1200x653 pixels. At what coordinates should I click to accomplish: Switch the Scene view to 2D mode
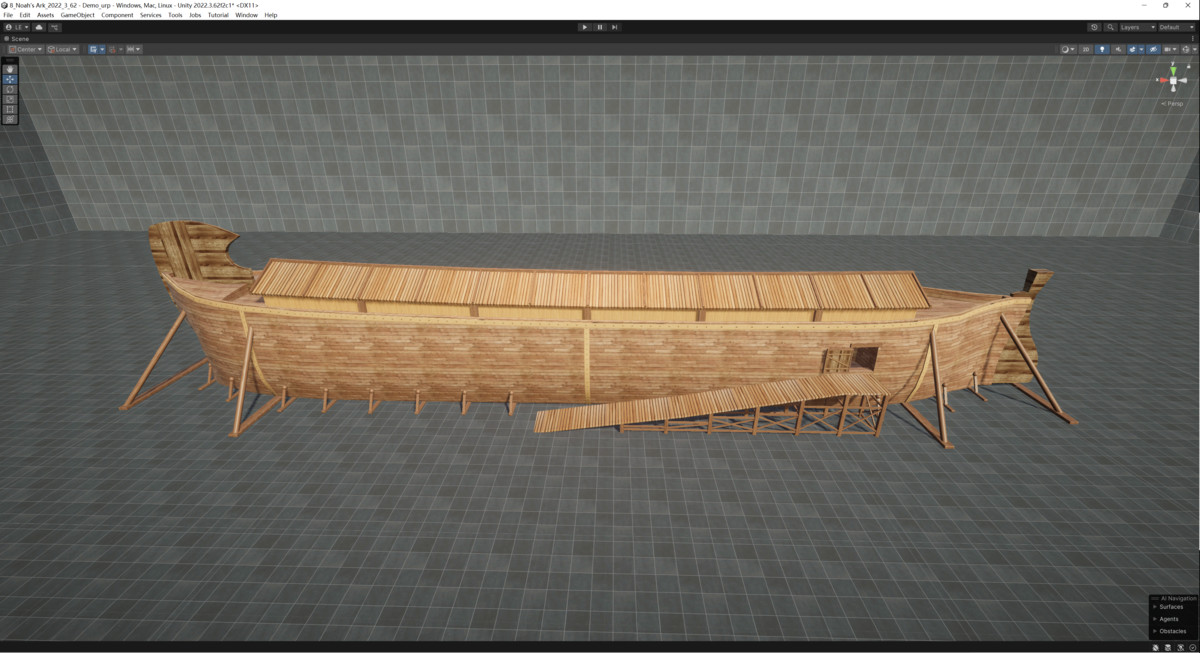click(1085, 49)
